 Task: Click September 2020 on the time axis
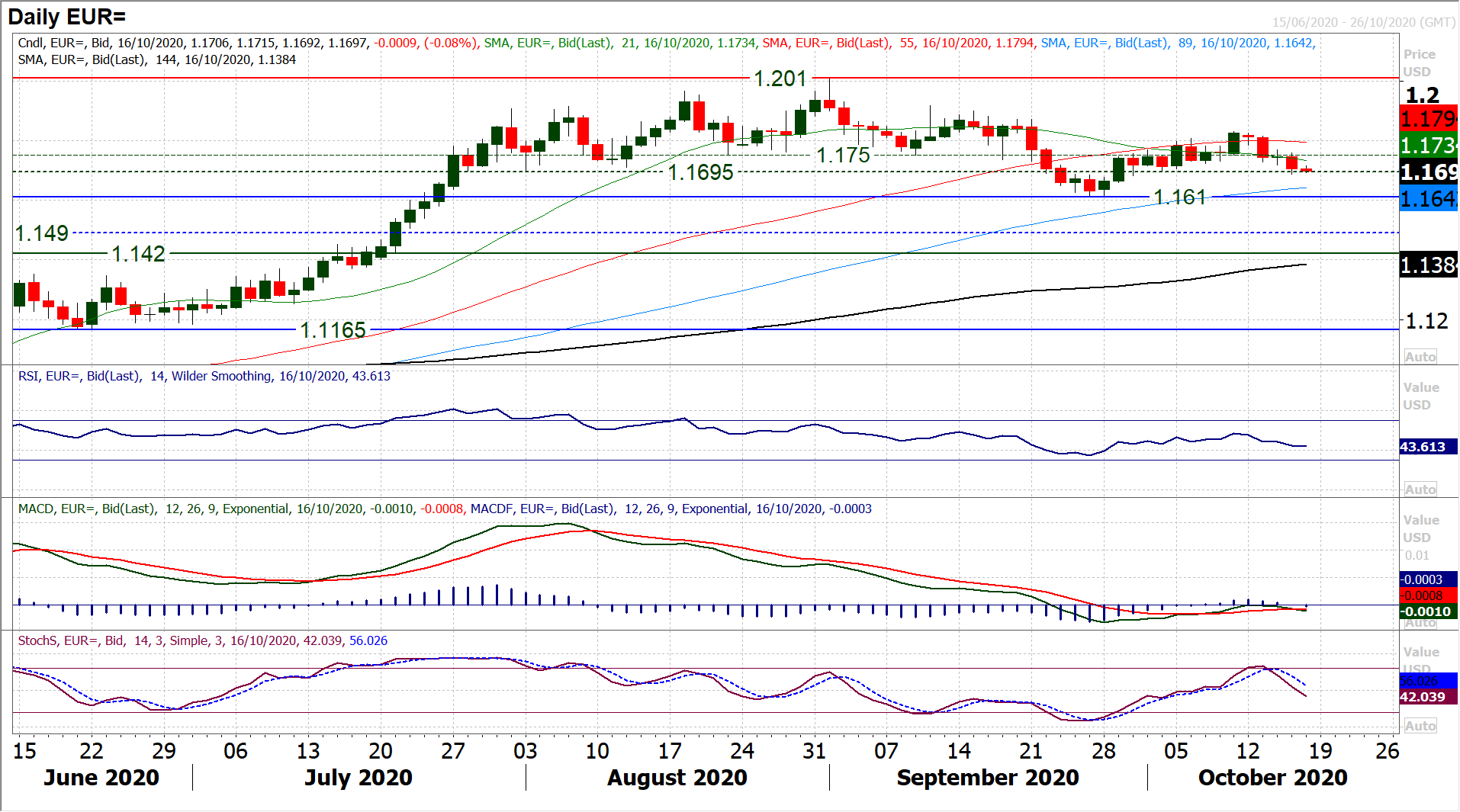987,778
